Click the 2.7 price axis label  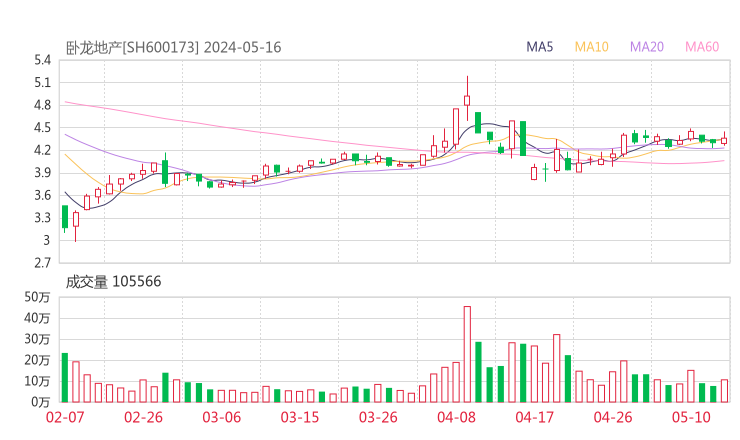[42, 263]
